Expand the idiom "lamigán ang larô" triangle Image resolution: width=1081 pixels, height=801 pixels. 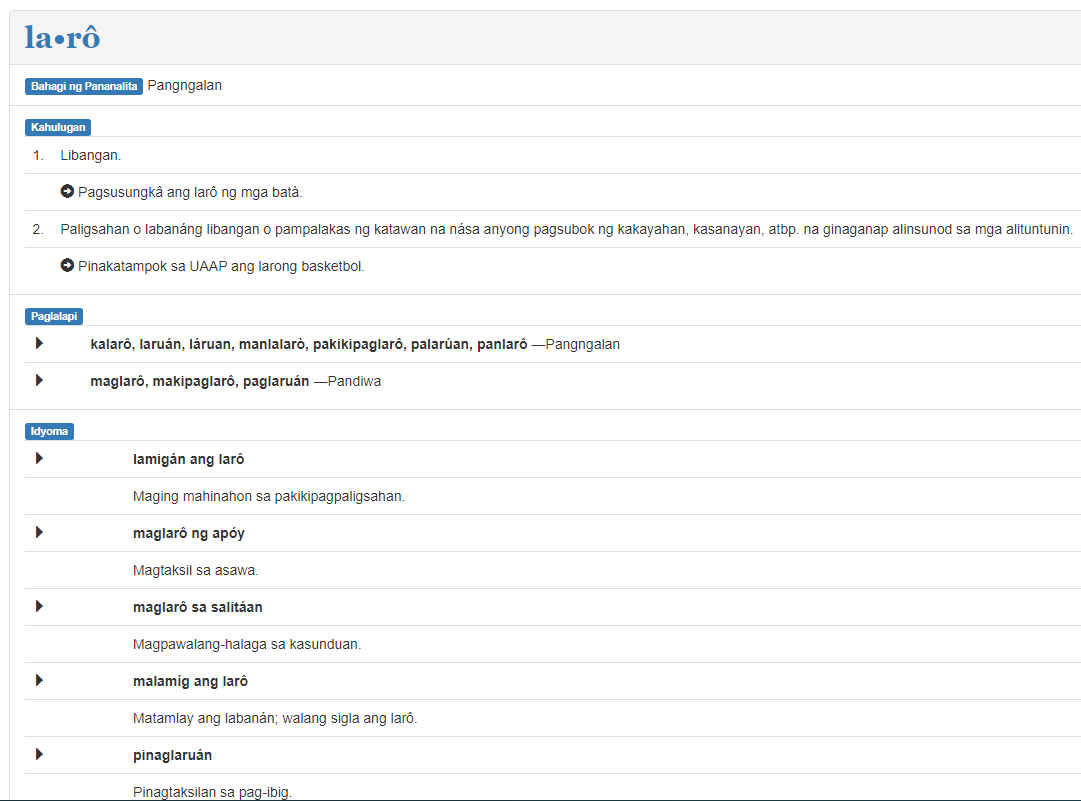click(40, 459)
